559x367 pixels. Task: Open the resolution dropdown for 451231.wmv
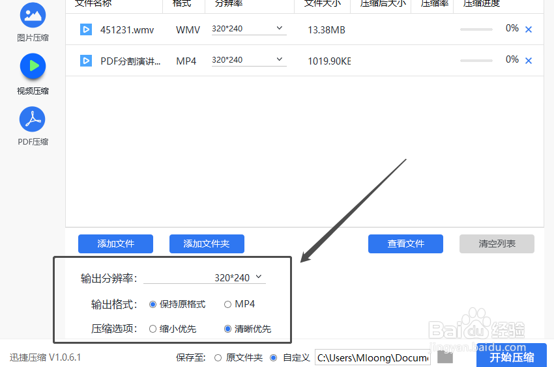pyautogui.click(x=249, y=29)
